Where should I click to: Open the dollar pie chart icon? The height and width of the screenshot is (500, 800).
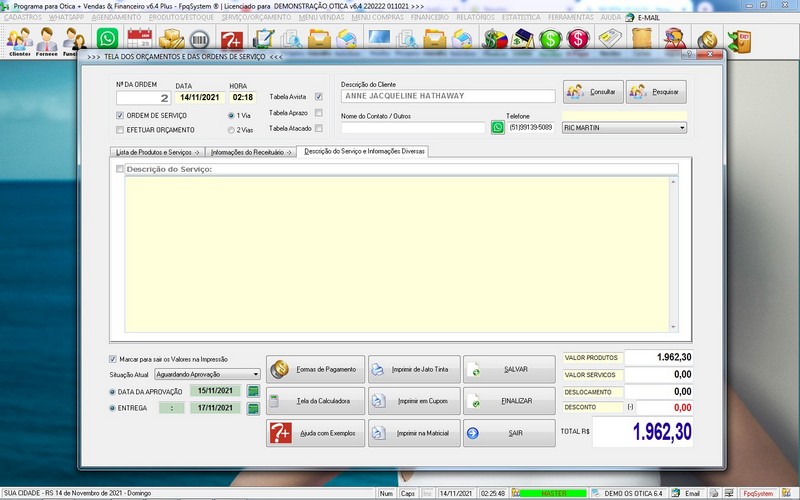click(x=495, y=39)
